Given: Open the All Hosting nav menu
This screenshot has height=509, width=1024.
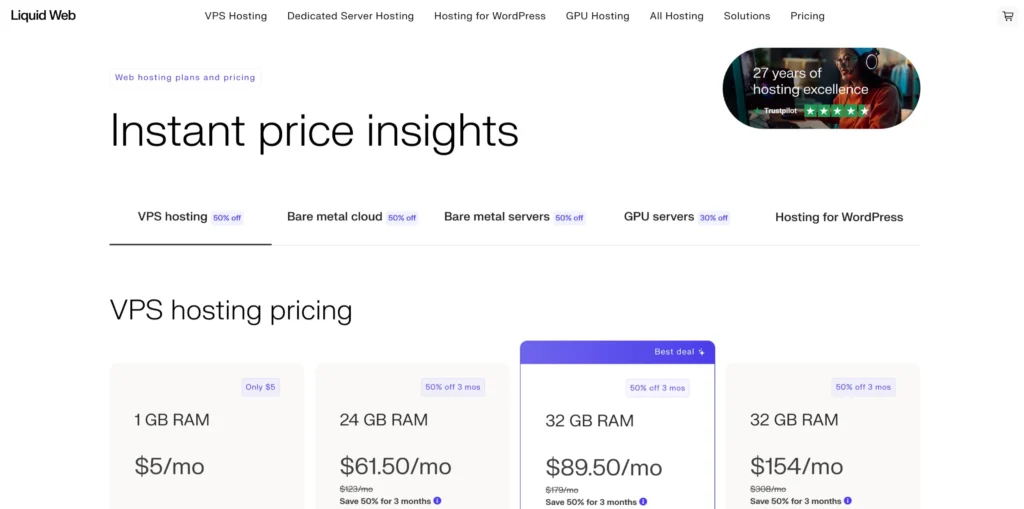Looking at the screenshot, I should (x=676, y=16).
